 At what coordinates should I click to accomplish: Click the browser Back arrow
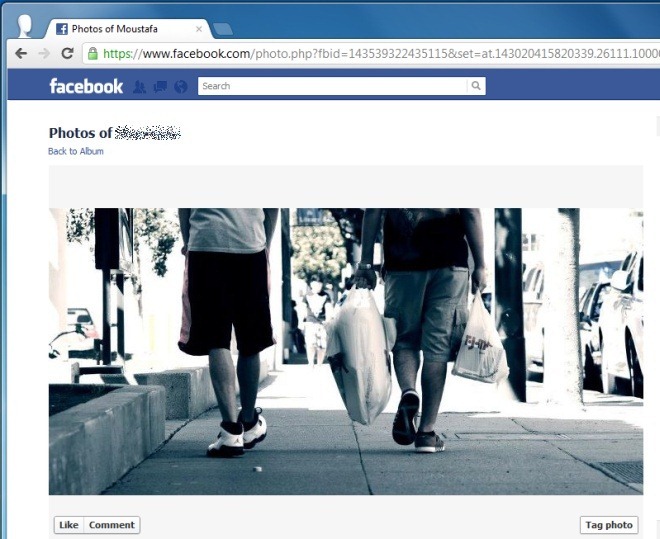pyautogui.click(x=21, y=53)
